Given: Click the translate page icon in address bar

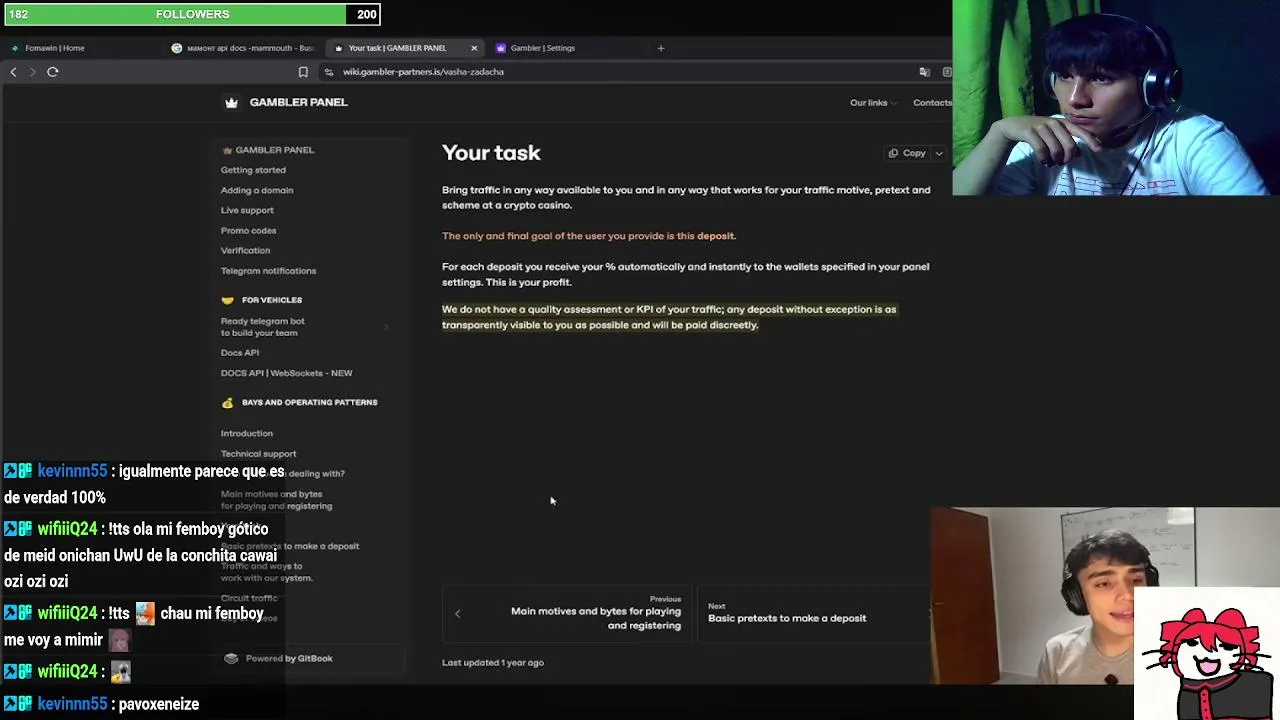Looking at the screenshot, I should (x=924, y=72).
